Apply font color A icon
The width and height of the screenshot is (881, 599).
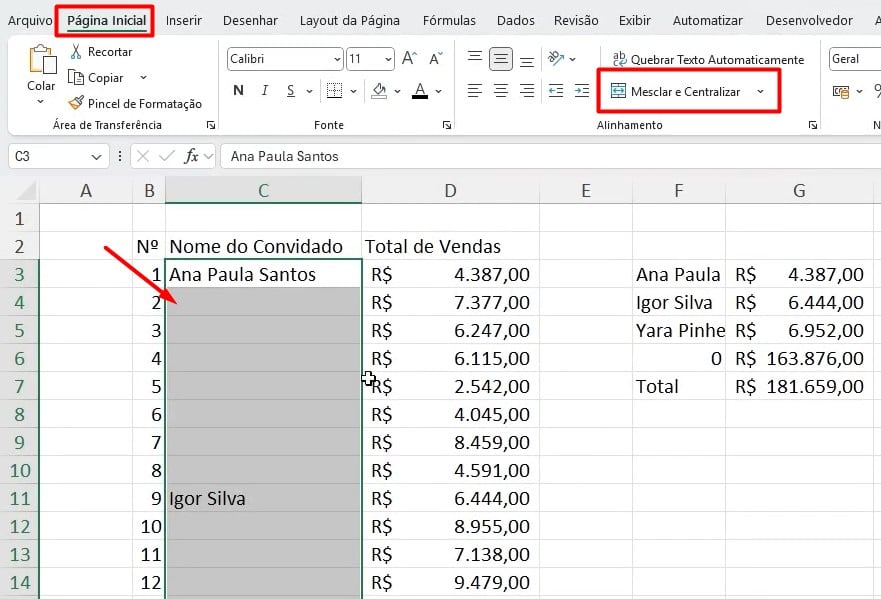click(x=420, y=90)
